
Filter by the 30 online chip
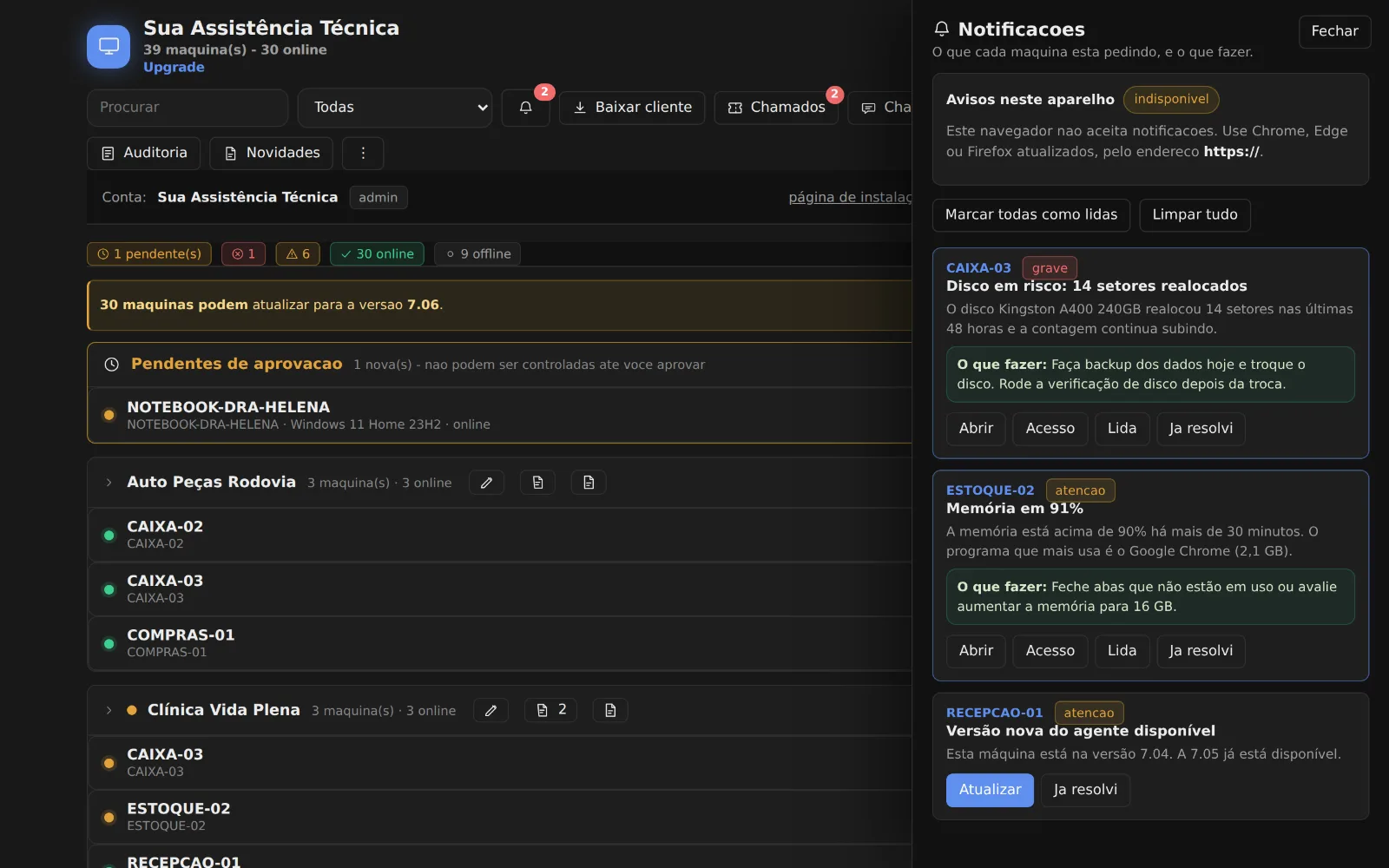pos(377,253)
